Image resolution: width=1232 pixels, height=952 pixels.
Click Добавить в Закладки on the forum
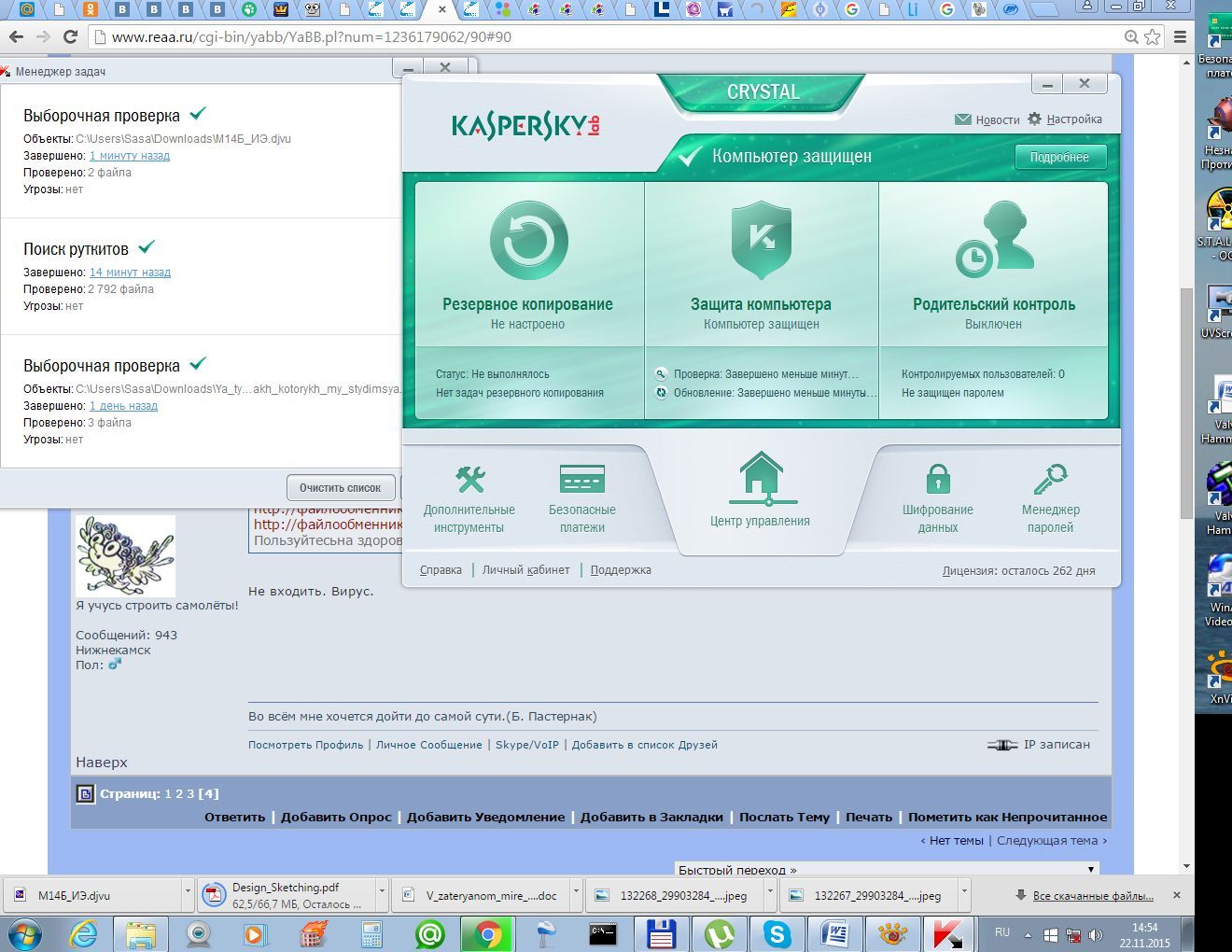coord(651,817)
